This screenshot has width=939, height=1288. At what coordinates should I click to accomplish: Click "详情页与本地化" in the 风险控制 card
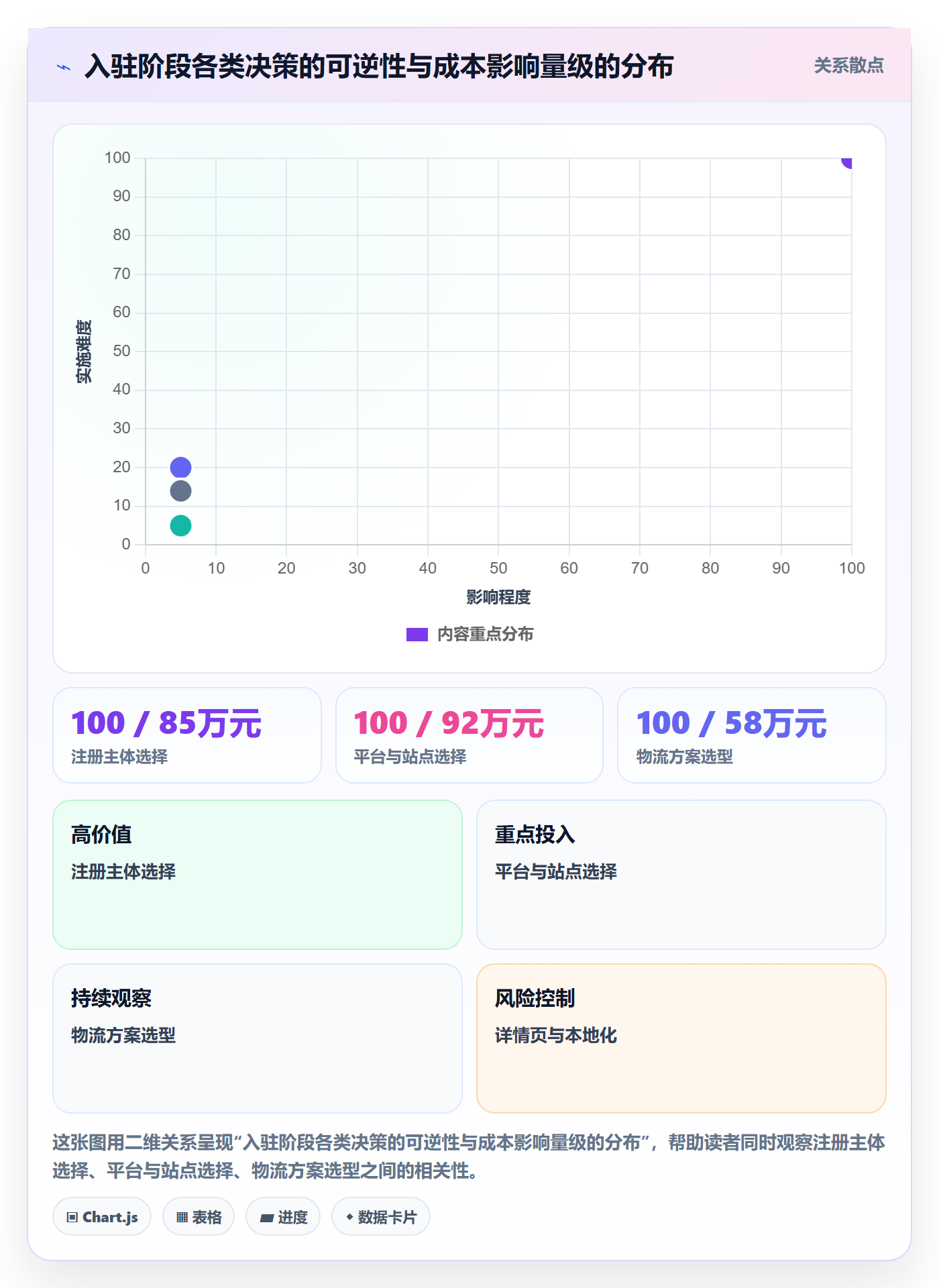555,1035
